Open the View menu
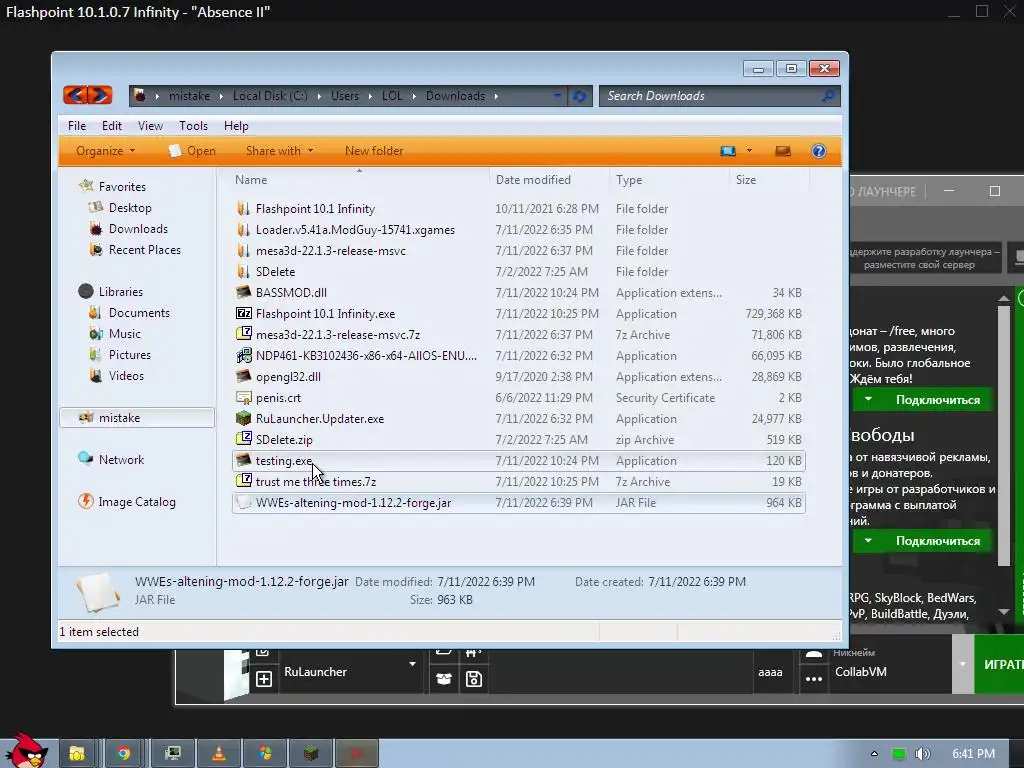The width and height of the screenshot is (1024, 768). click(x=150, y=126)
